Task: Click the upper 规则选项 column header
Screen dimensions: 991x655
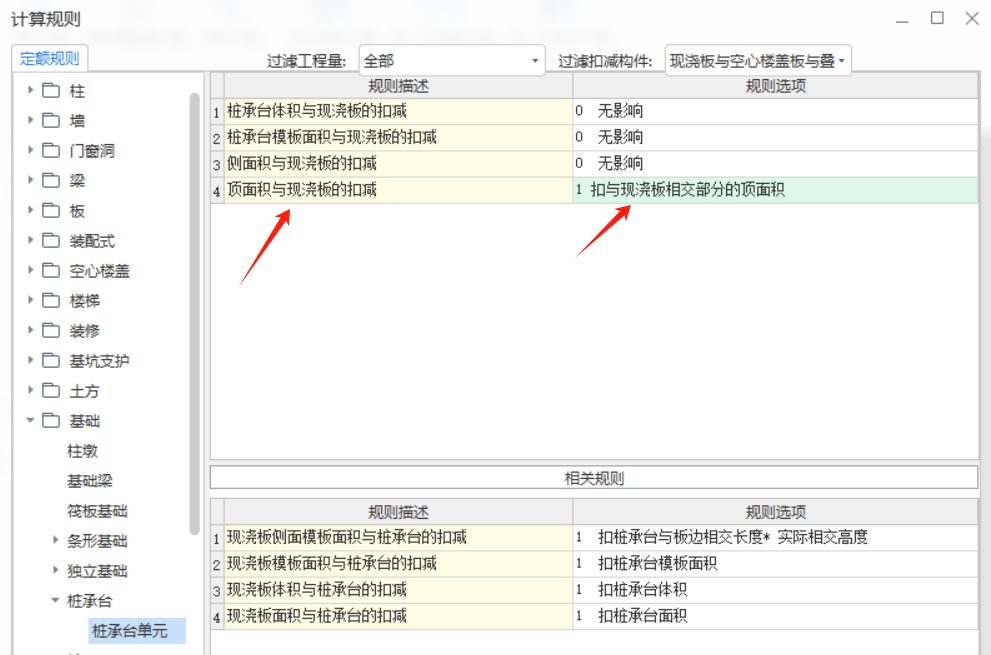Action: pos(775,86)
